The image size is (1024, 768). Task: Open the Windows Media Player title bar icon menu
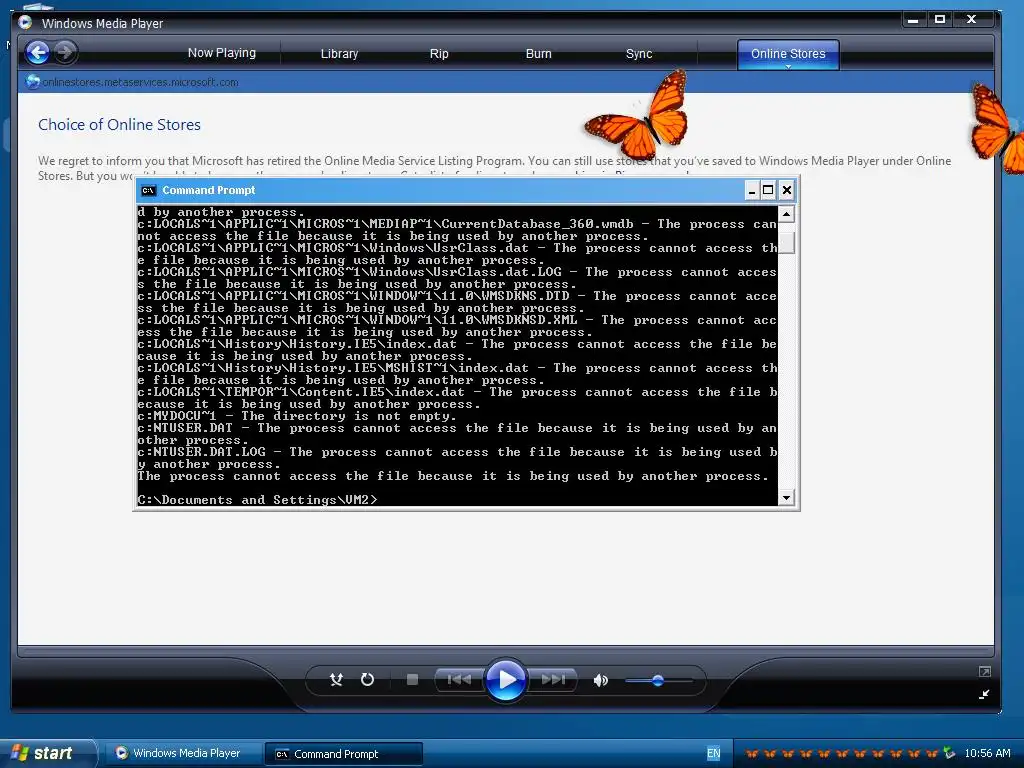tap(25, 23)
